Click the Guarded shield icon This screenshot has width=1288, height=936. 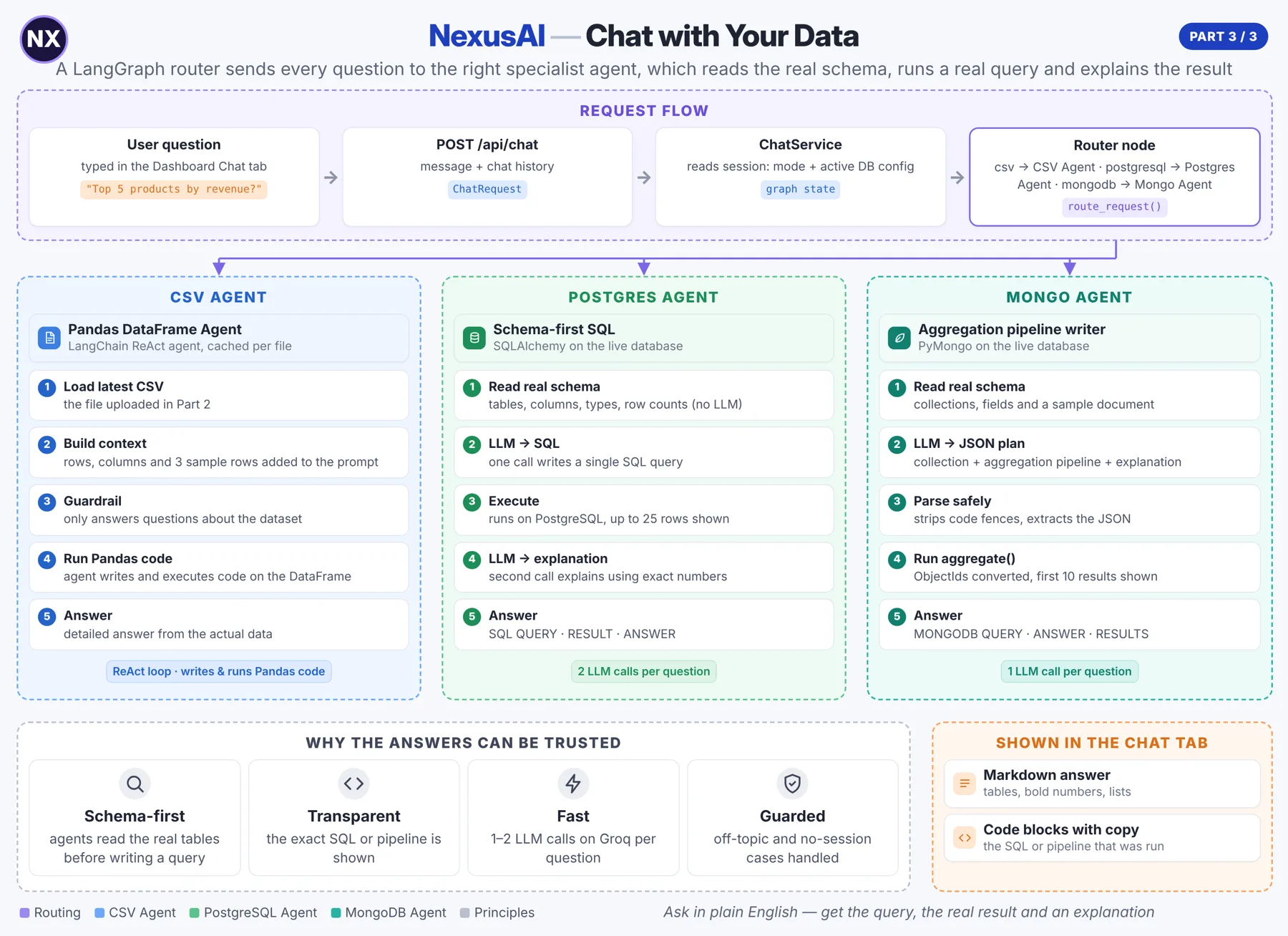click(792, 784)
